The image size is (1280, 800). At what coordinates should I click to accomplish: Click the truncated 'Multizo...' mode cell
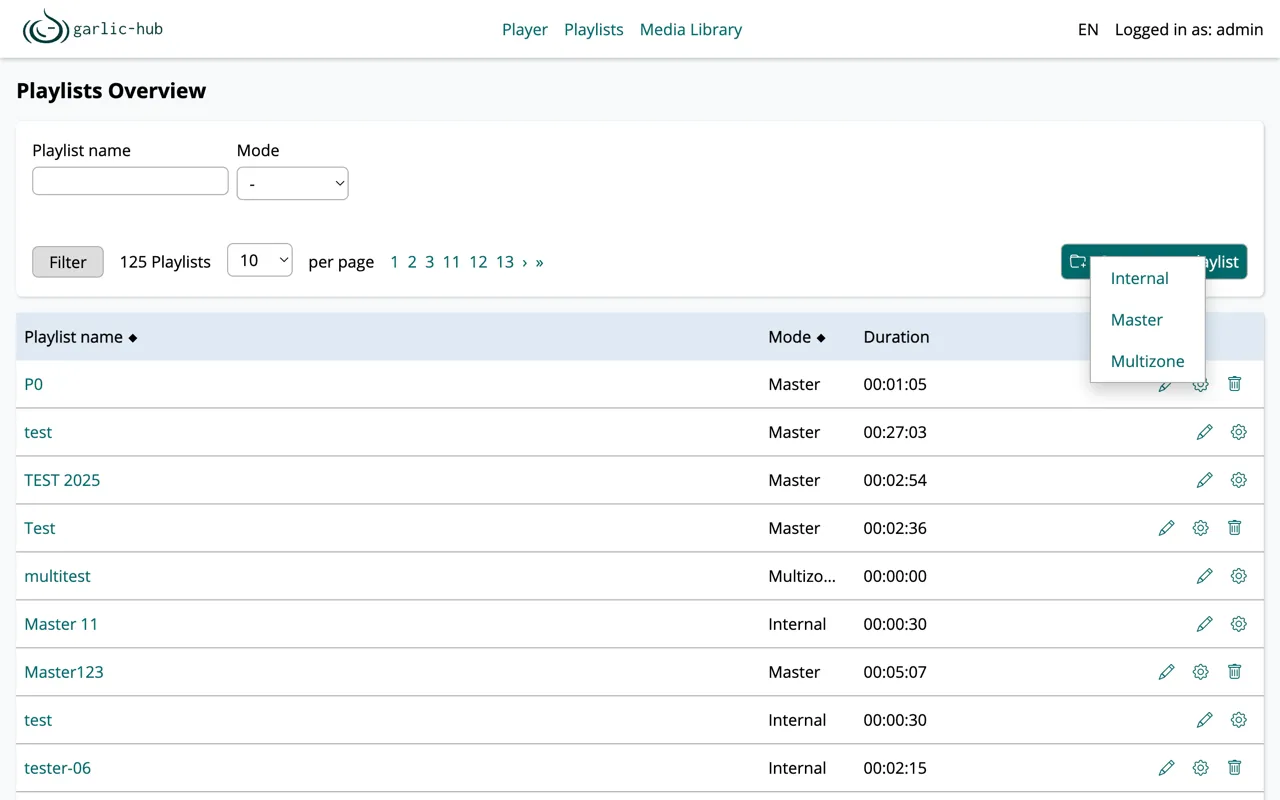802,576
